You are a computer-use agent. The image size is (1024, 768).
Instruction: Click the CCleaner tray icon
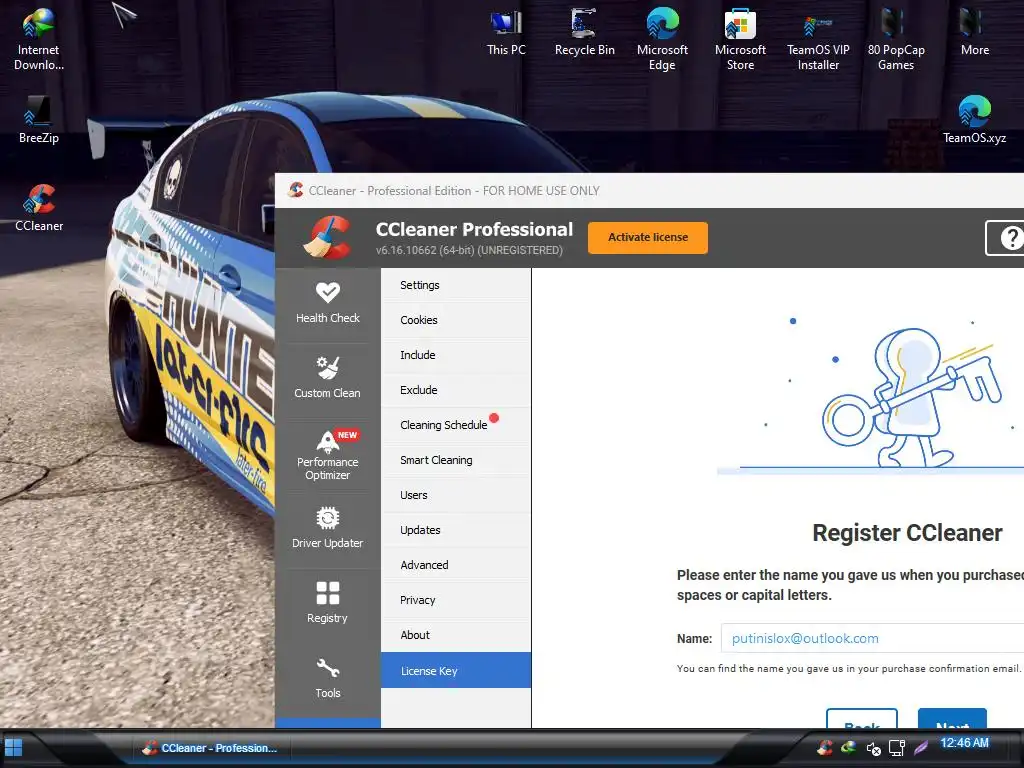(825, 747)
